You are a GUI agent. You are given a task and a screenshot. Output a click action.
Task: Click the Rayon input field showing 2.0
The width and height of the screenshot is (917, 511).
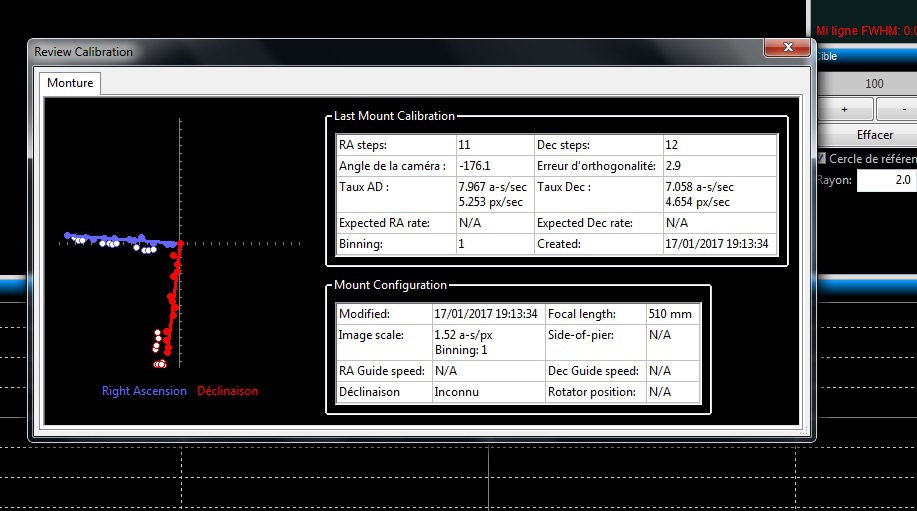(887, 180)
